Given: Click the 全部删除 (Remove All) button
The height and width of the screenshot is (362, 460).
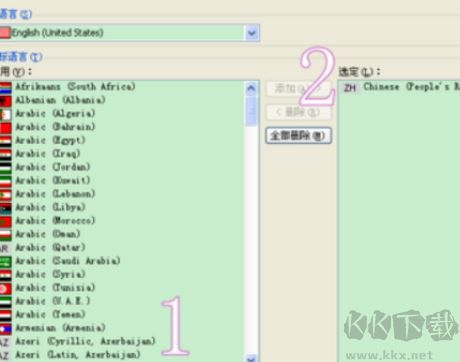Looking at the screenshot, I should tap(298, 135).
